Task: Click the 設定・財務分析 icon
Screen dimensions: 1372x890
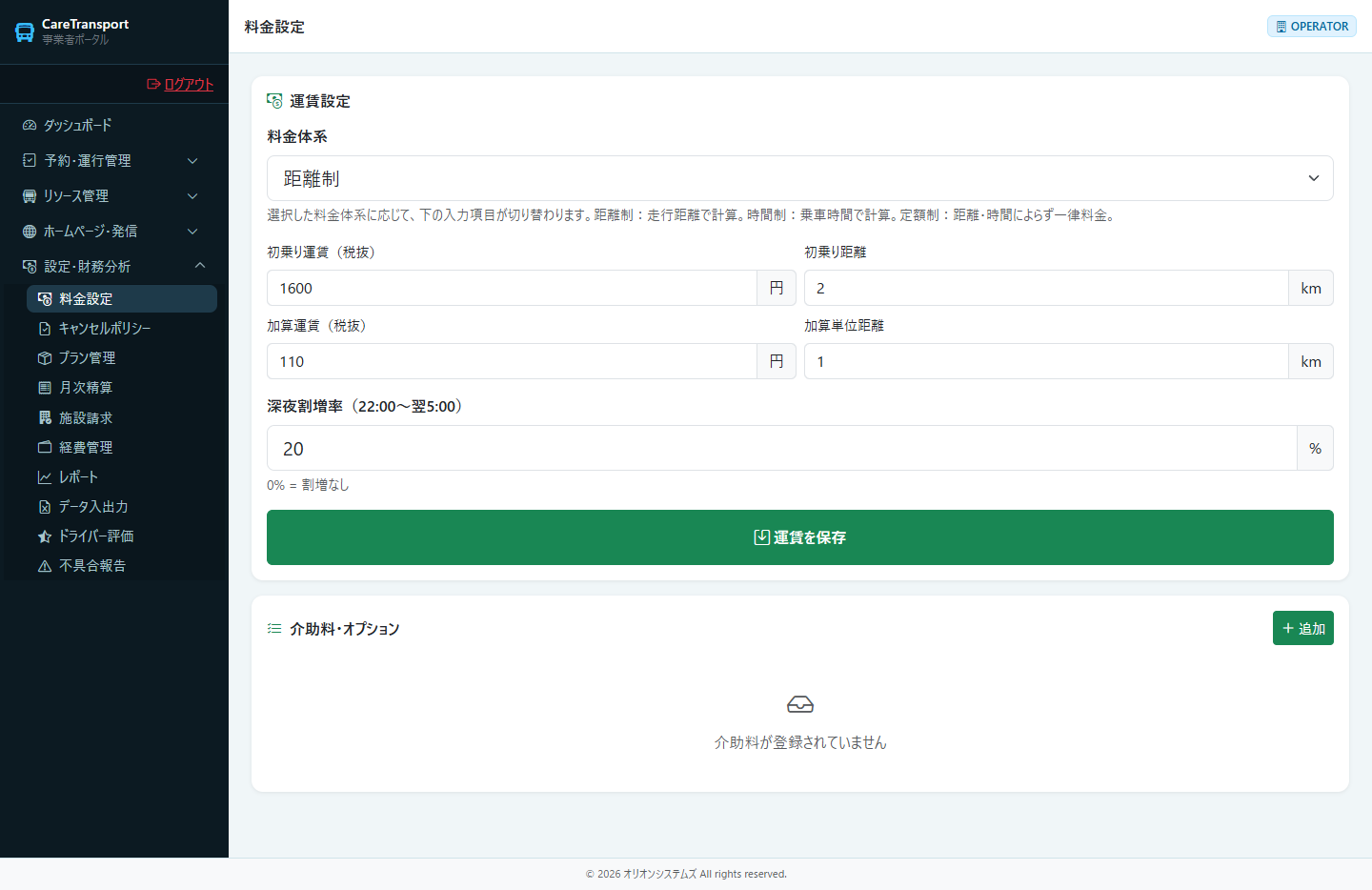Action: (30, 267)
